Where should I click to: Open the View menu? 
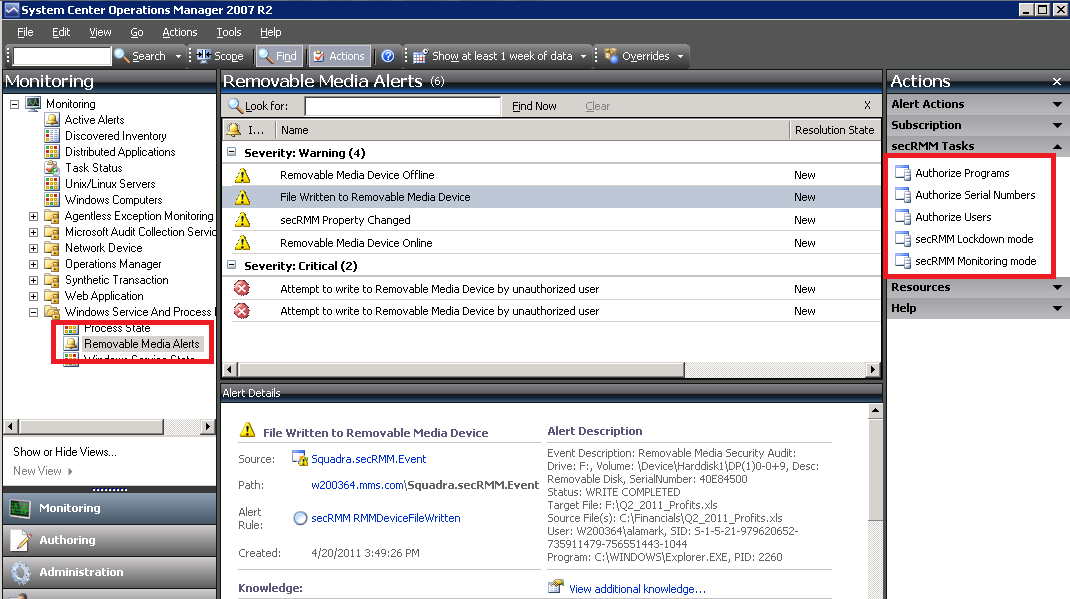pyautogui.click(x=100, y=32)
